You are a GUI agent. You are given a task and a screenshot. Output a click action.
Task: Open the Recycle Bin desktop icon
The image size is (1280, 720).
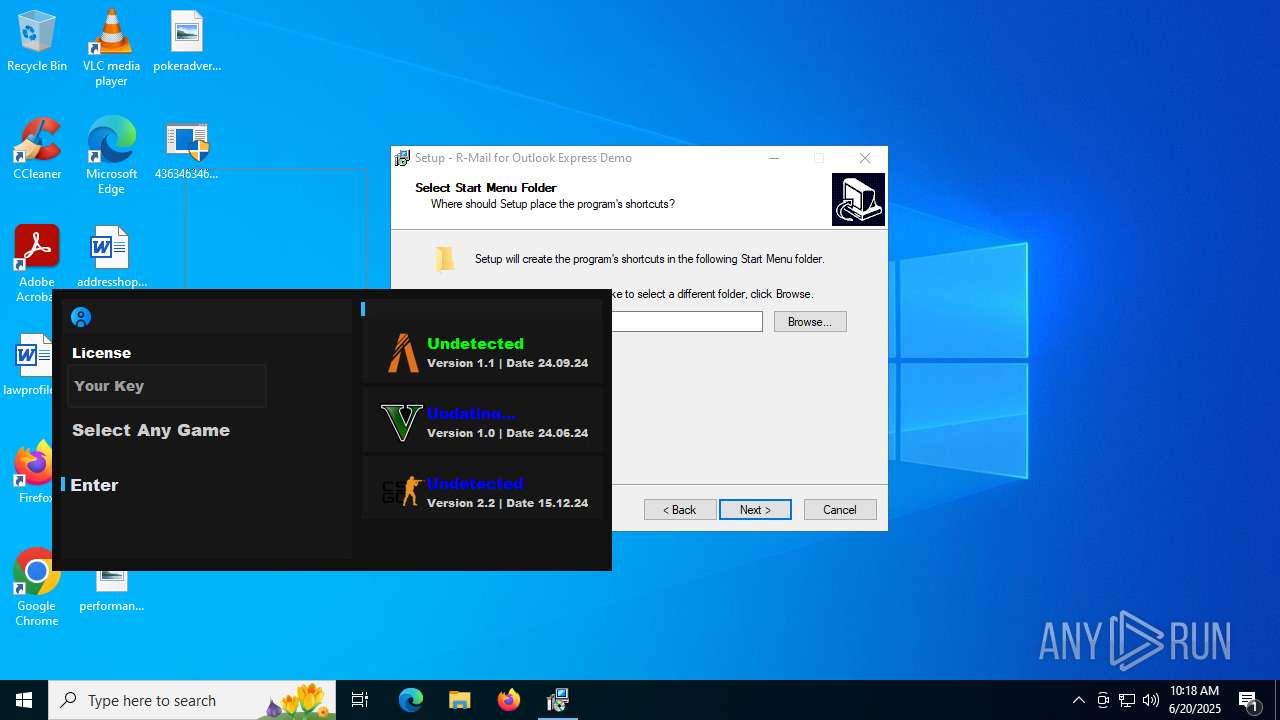(37, 41)
